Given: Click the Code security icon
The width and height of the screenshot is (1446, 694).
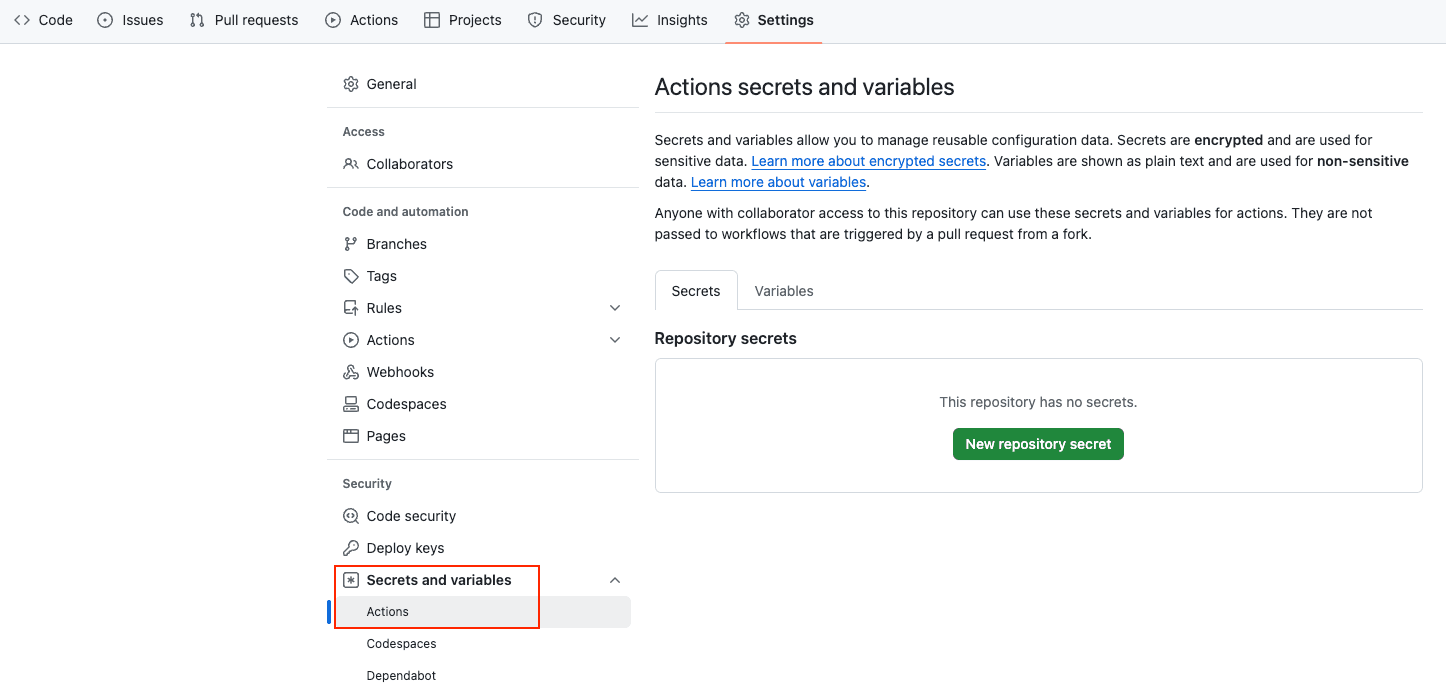Looking at the screenshot, I should [x=351, y=516].
